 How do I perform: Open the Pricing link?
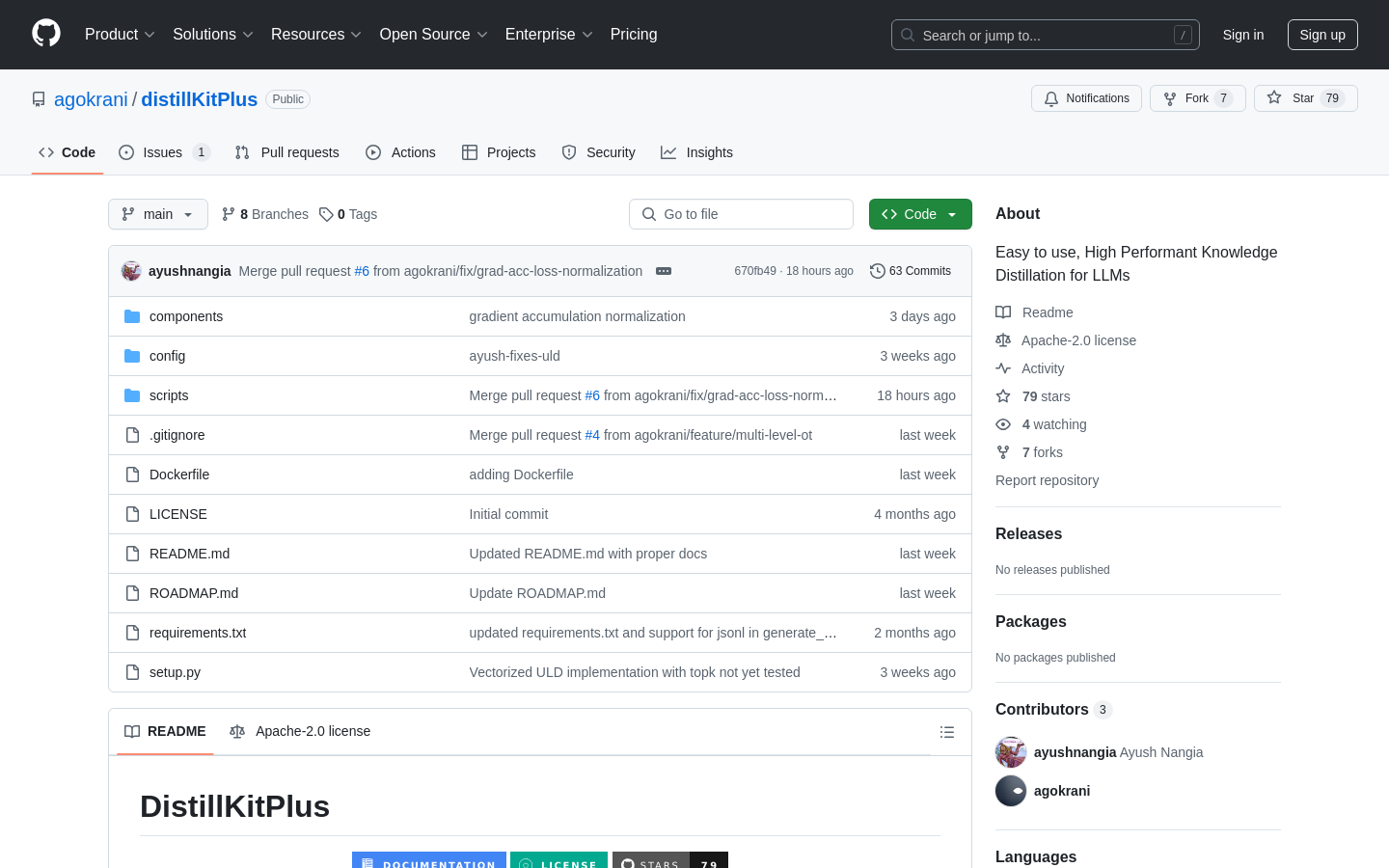pyautogui.click(x=634, y=35)
